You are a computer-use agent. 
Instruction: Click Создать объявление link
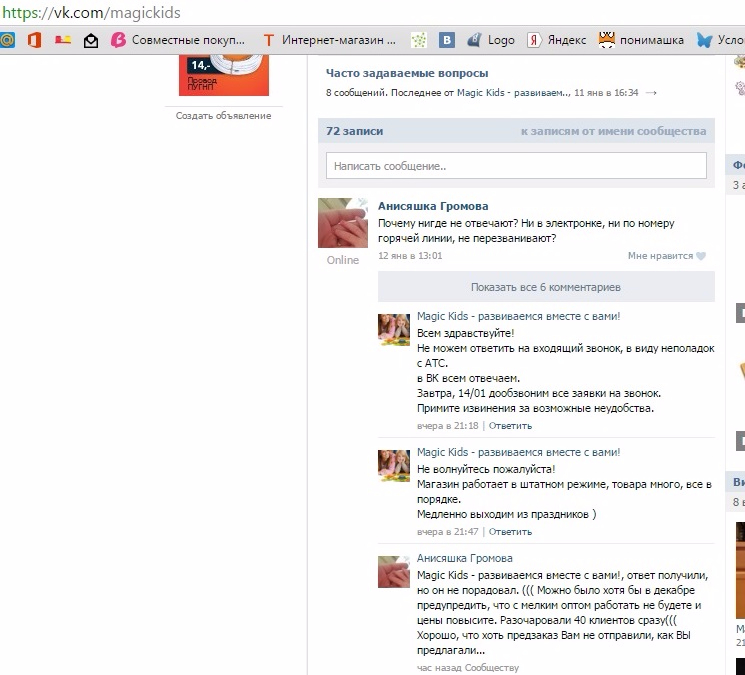(224, 116)
